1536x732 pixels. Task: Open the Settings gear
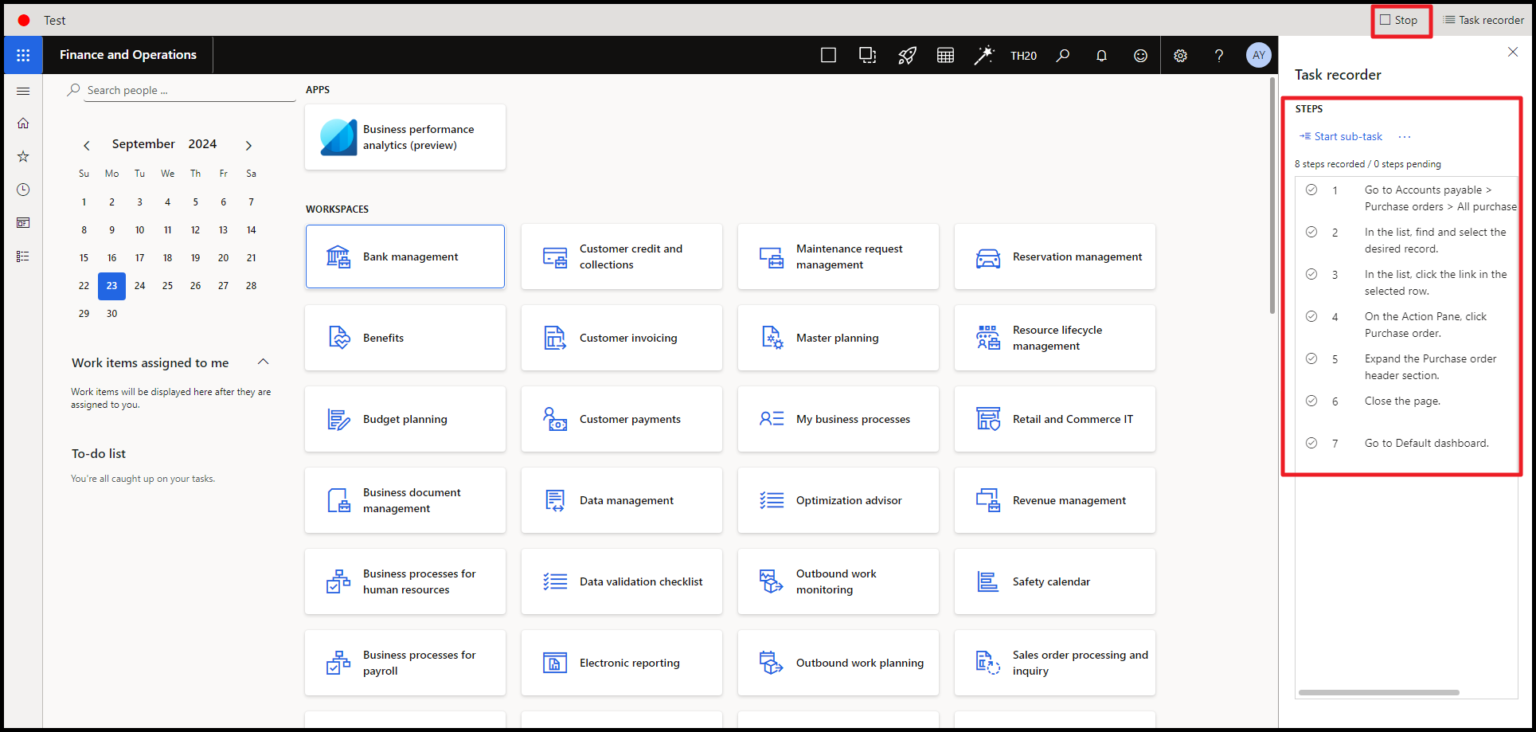[x=1180, y=55]
